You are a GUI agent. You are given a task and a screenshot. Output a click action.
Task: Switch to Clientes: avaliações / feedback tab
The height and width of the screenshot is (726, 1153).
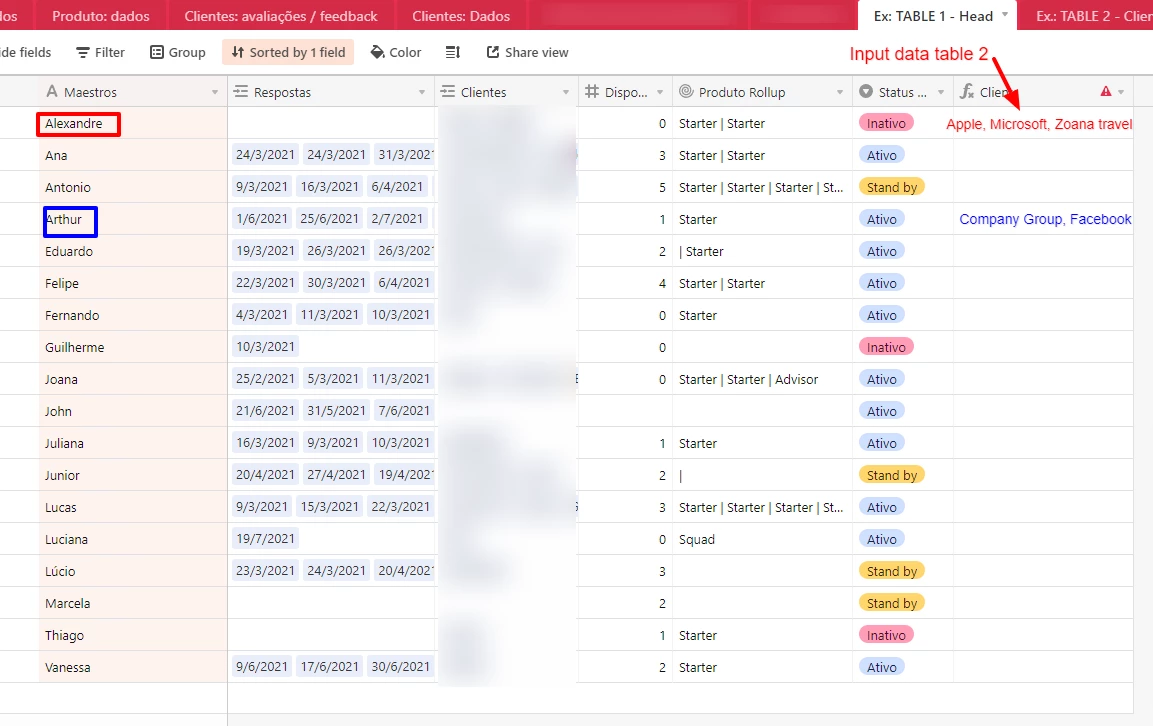(281, 15)
